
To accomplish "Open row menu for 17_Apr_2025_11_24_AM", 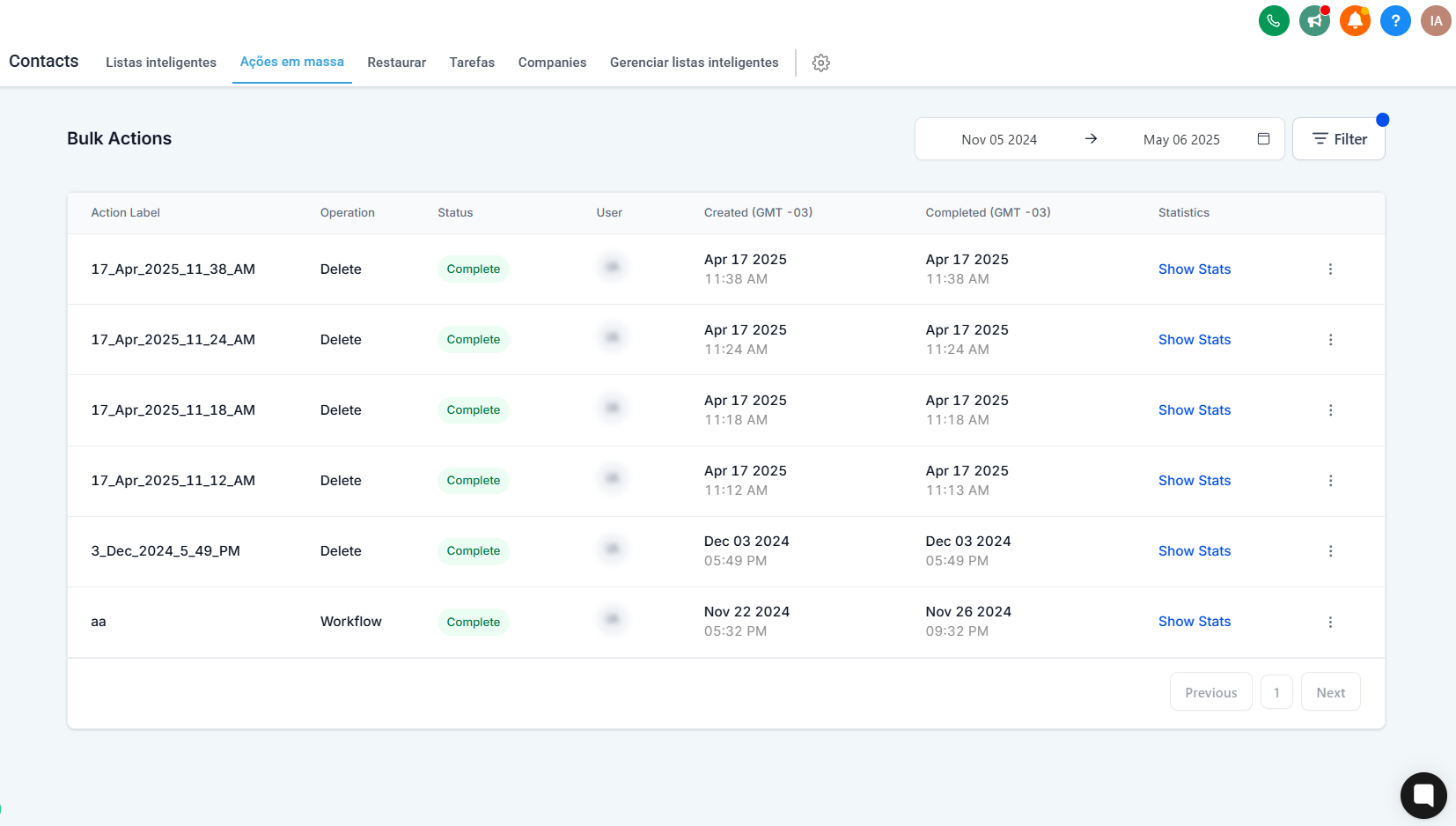I will click(x=1330, y=340).
